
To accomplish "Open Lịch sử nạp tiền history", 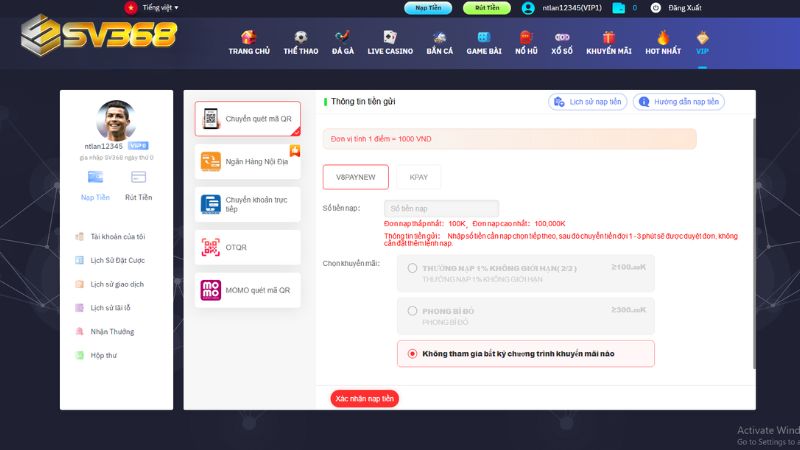I will (587, 101).
